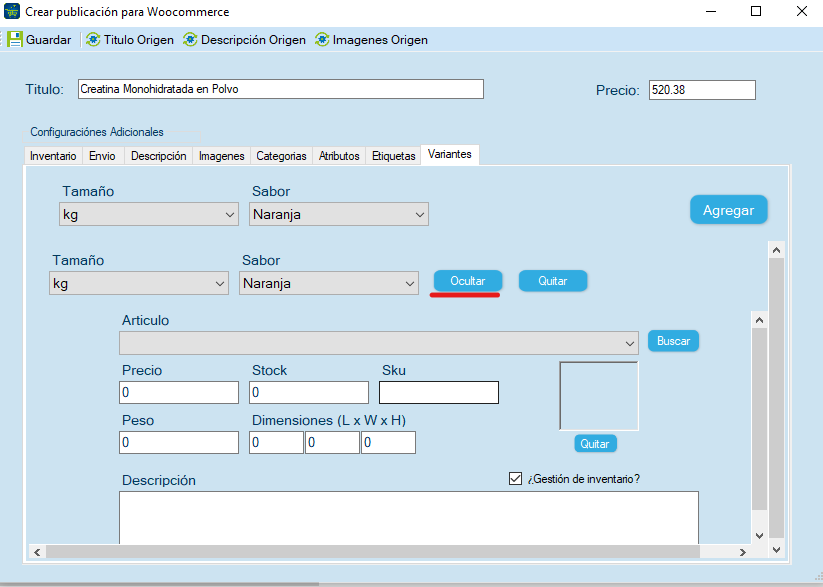Click the Titulo text field

point(281,89)
